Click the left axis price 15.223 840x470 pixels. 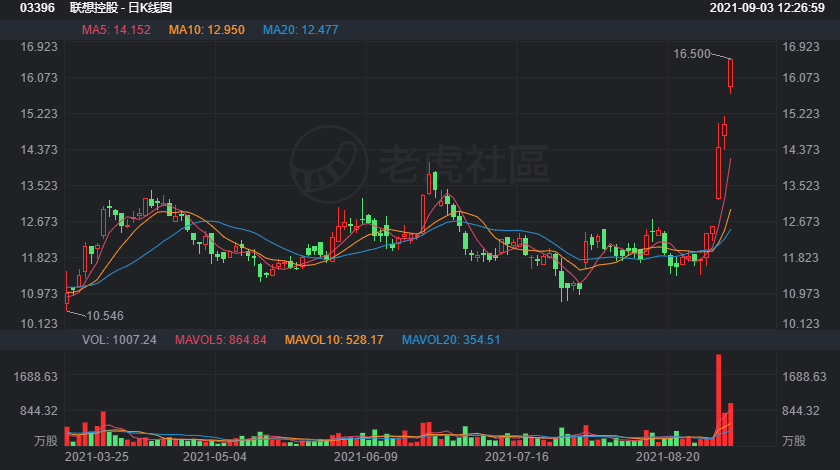click(x=39, y=114)
